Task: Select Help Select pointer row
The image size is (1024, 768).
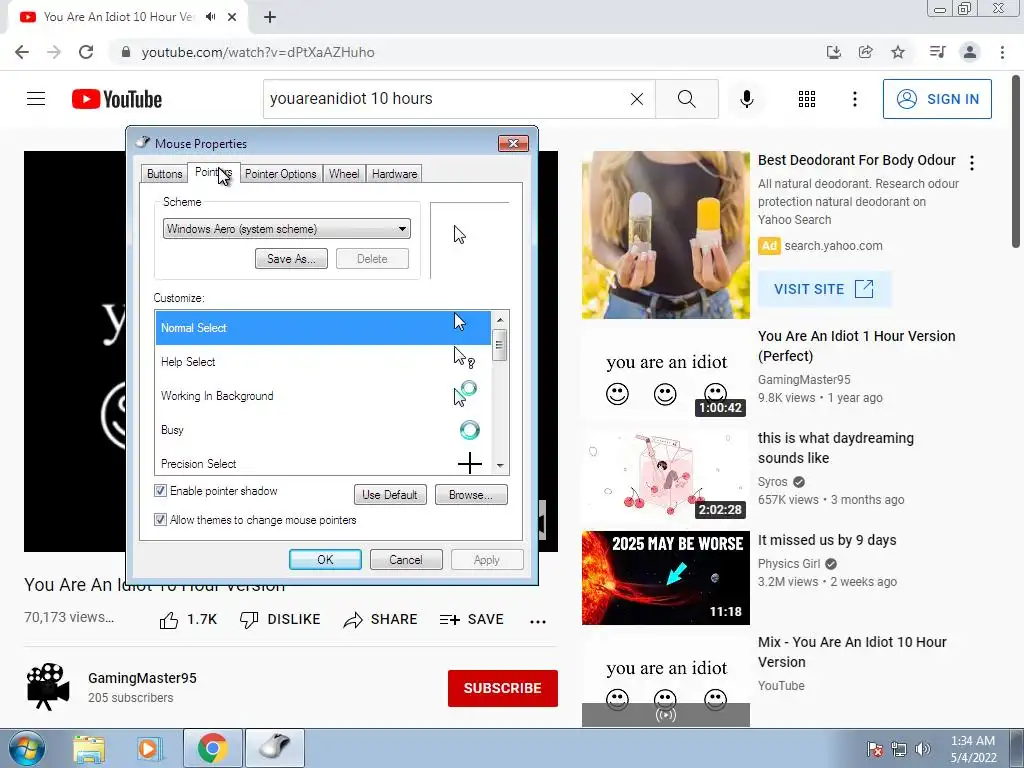Action: tap(323, 362)
